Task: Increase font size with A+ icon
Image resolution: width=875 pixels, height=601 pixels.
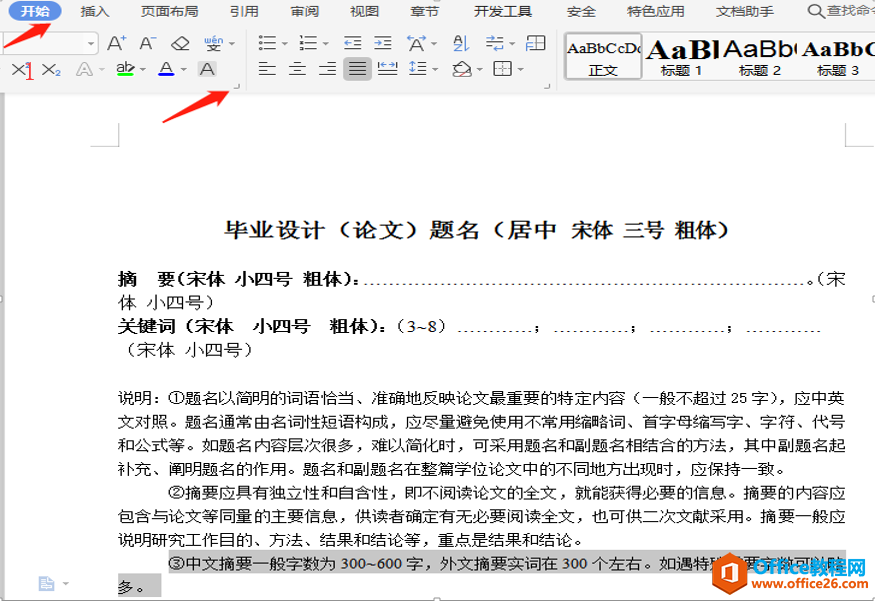Action: [117, 43]
